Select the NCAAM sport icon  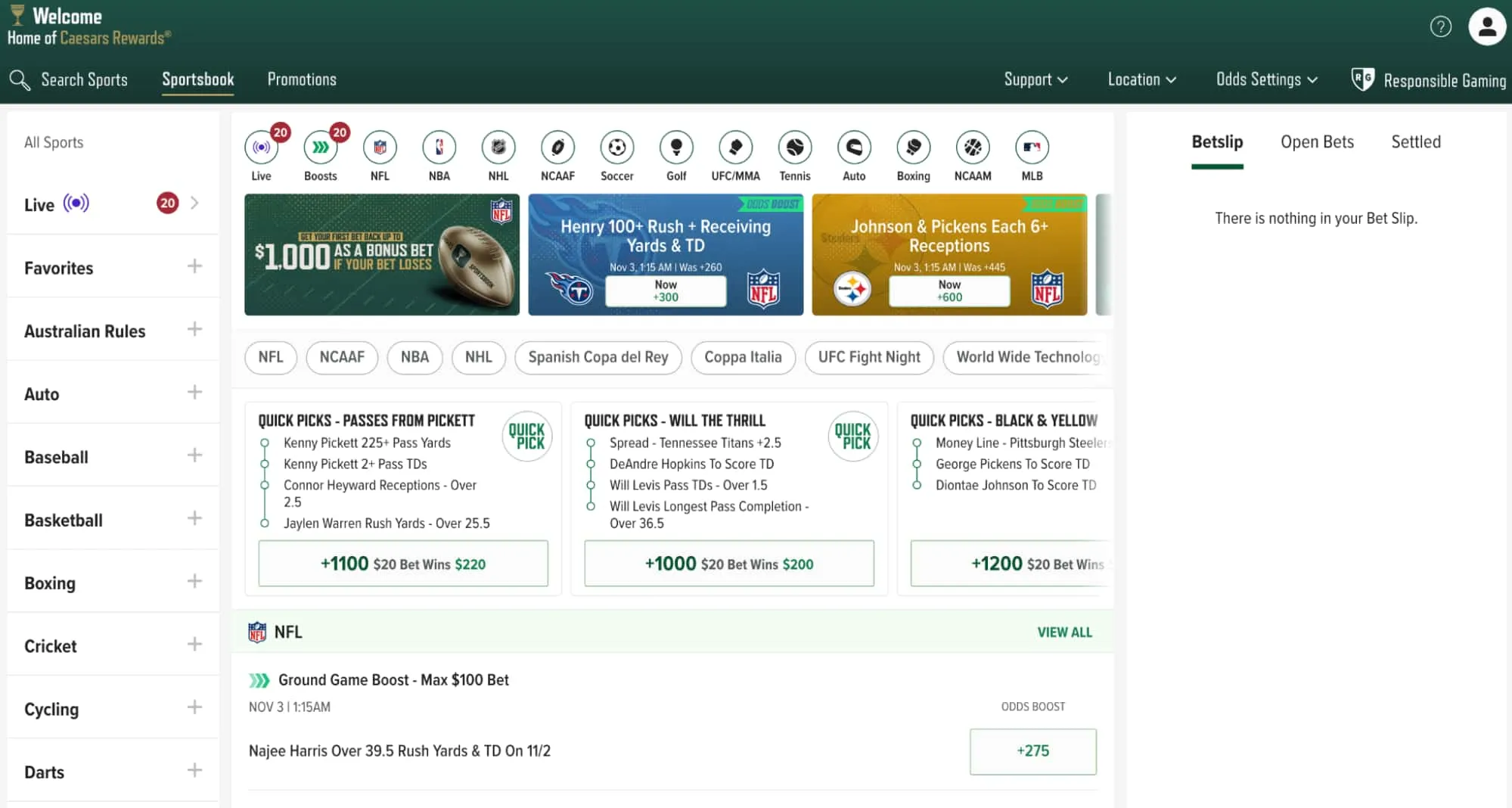point(973,148)
